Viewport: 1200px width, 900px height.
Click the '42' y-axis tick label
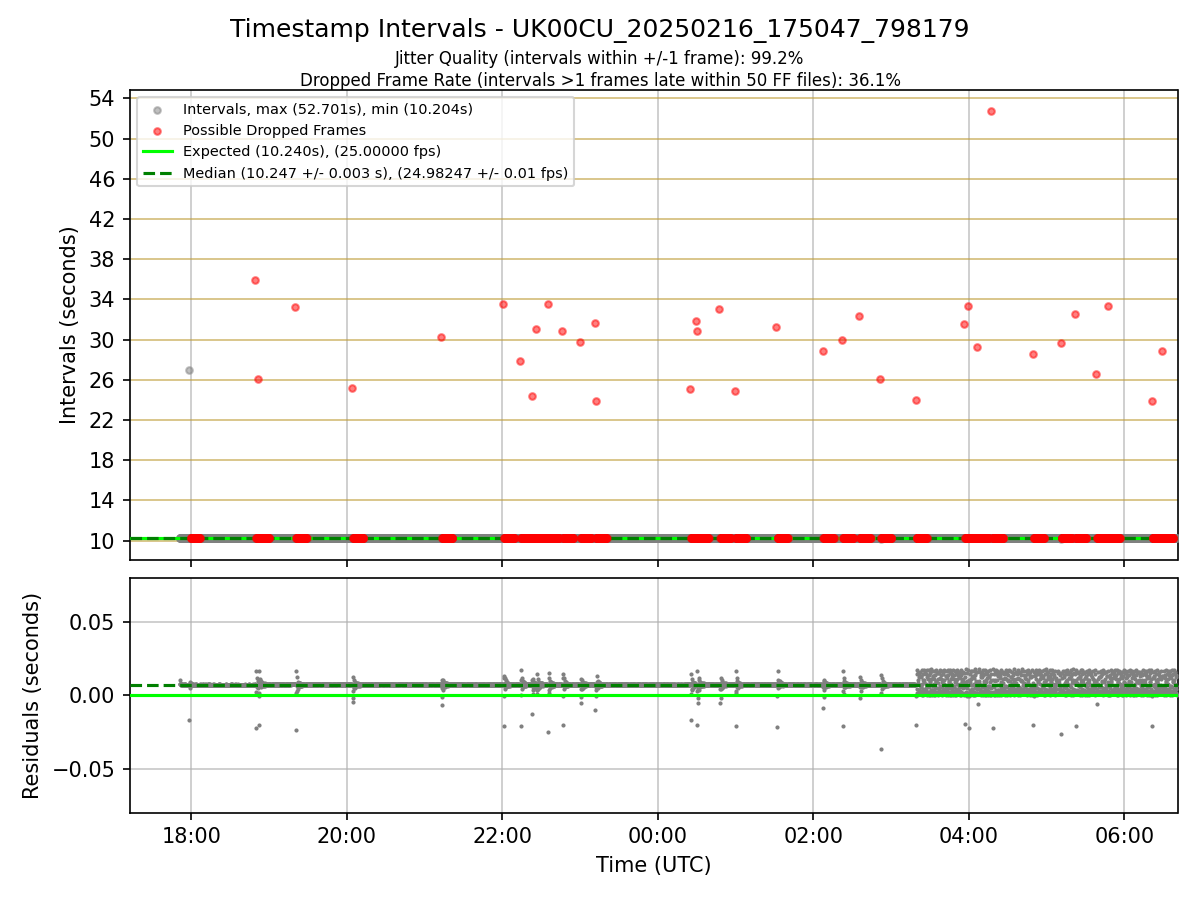102,219
